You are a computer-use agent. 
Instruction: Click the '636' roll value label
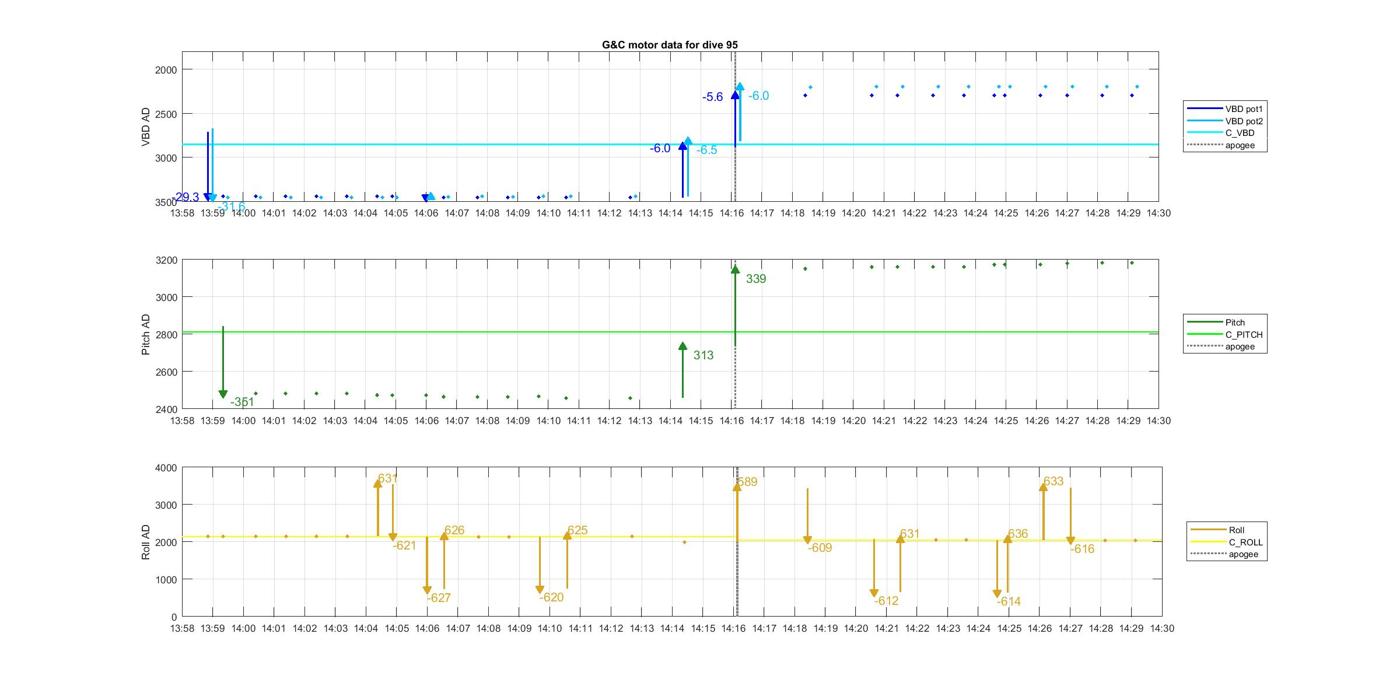click(1018, 535)
